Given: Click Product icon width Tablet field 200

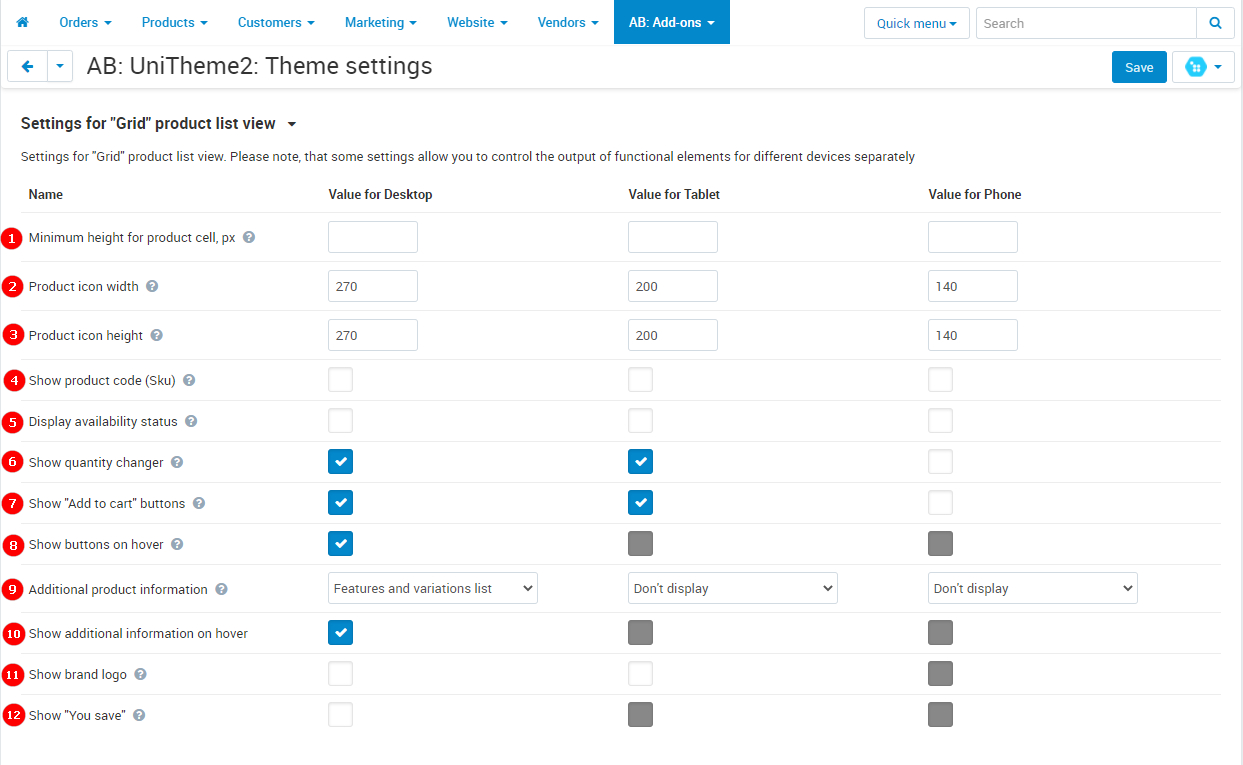Looking at the screenshot, I should pyautogui.click(x=673, y=286).
